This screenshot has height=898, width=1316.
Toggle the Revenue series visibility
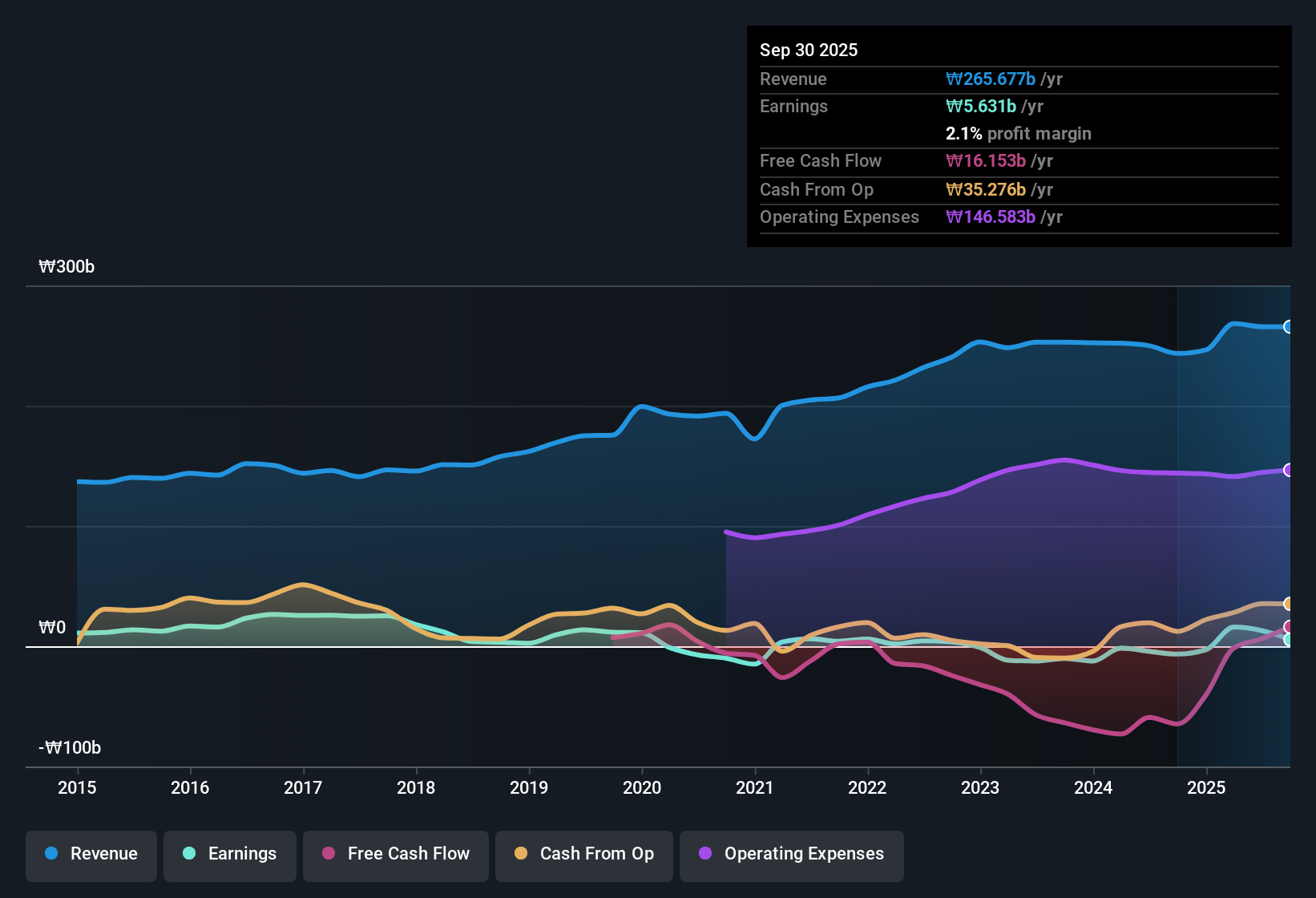click(x=91, y=854)
